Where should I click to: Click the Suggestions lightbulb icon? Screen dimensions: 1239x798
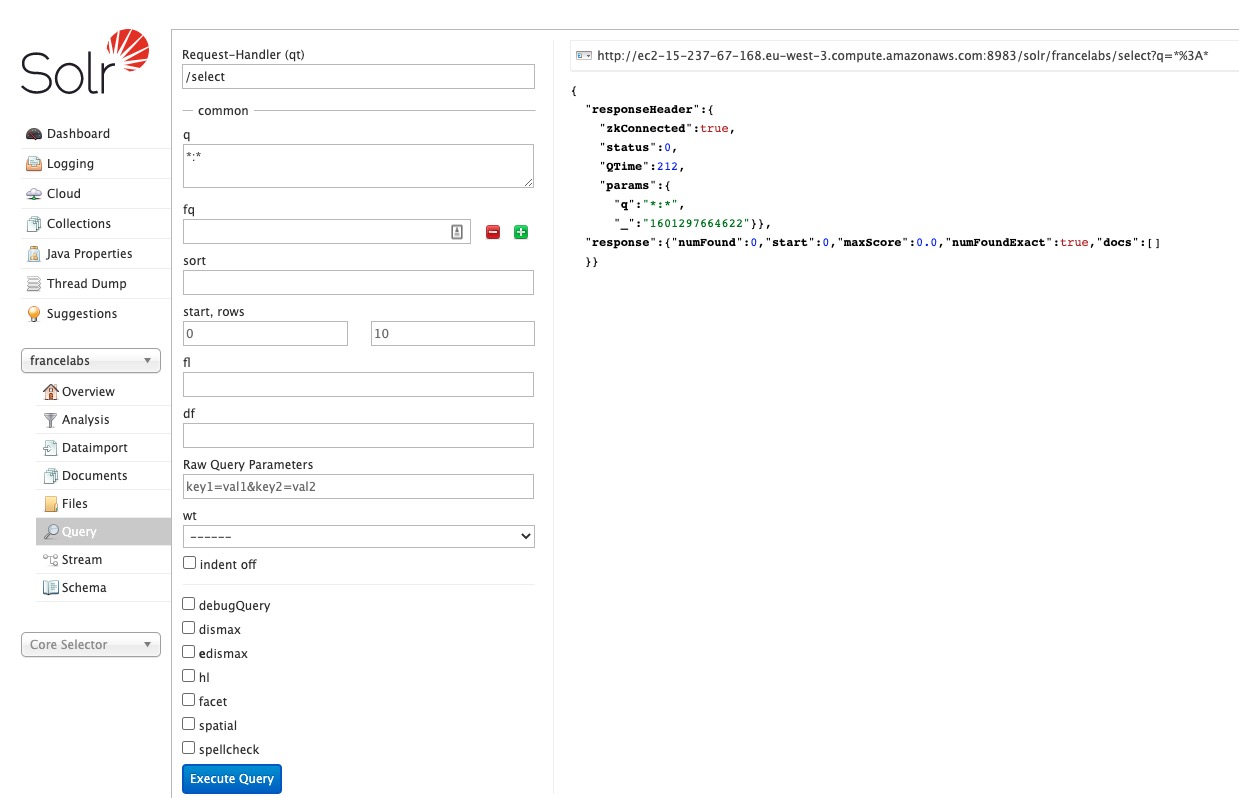[34, 314]
